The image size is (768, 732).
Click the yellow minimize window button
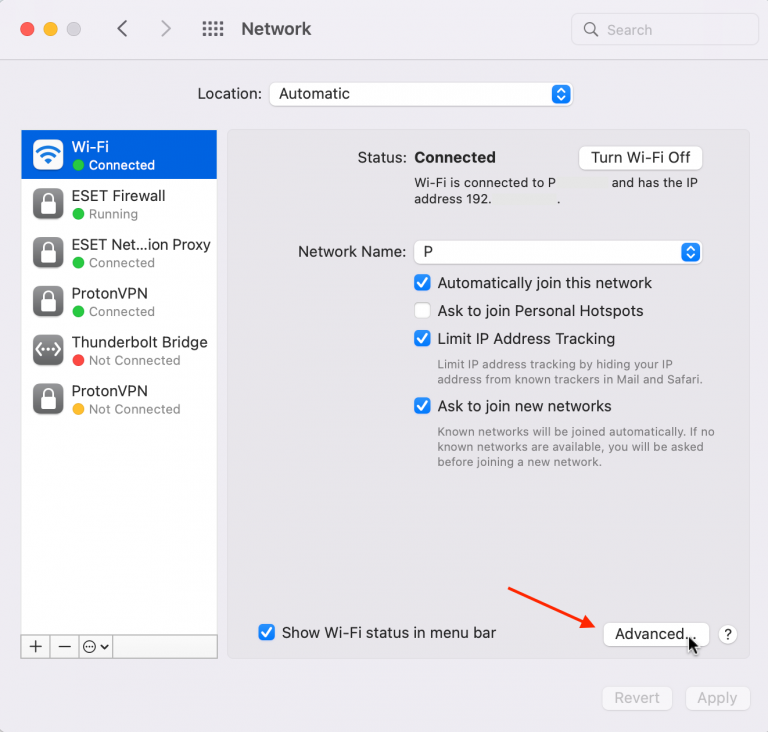point(50,29)
